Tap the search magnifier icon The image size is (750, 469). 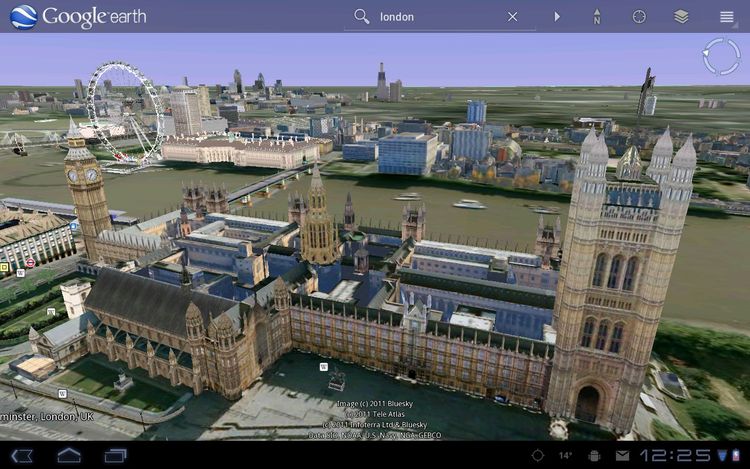pos(362,17)
